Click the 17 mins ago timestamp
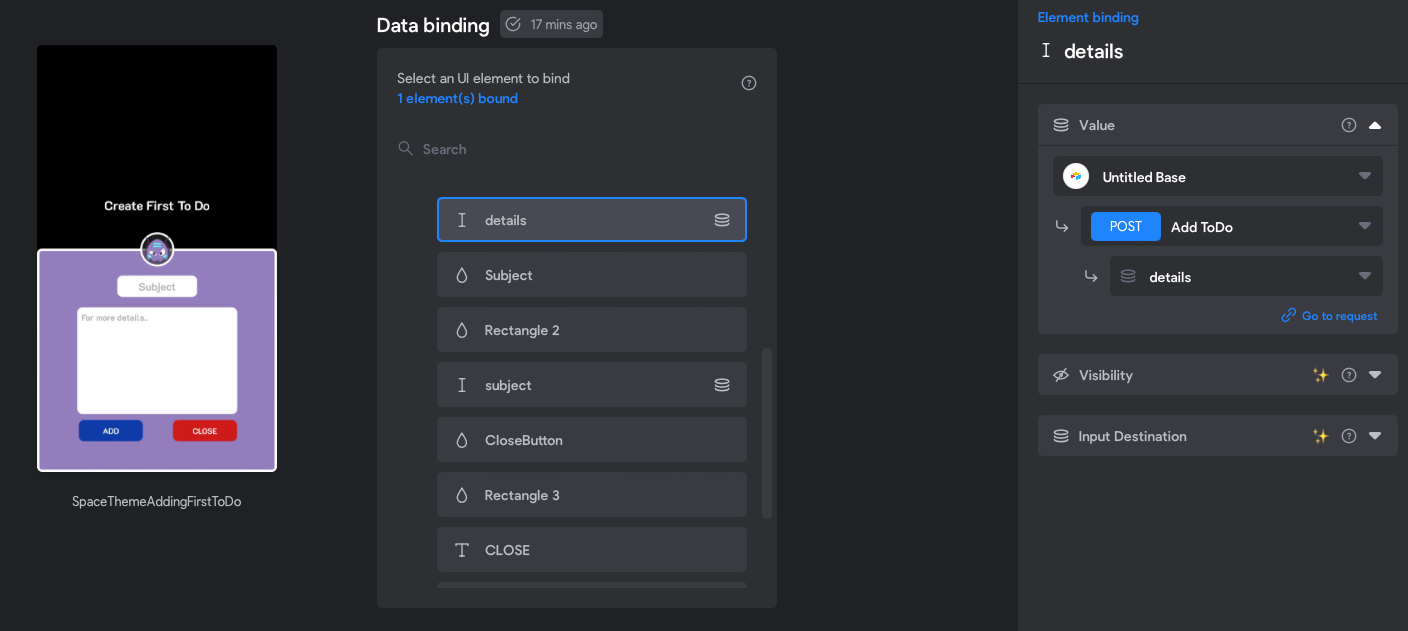The image size is (1408, 631). tap(564, 24)
